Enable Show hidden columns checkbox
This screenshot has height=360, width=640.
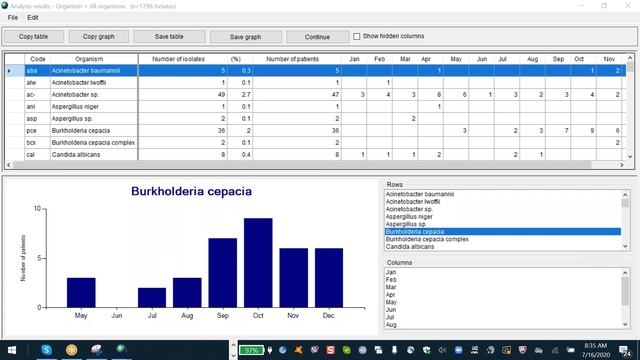click(x=356, y=36)
